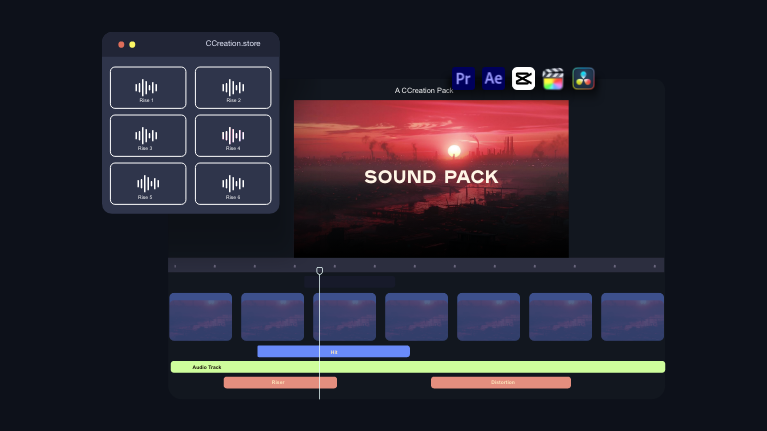Click the first video clip thumbnail
Viewport: 767px width, 431px height.
click(200, 317)
